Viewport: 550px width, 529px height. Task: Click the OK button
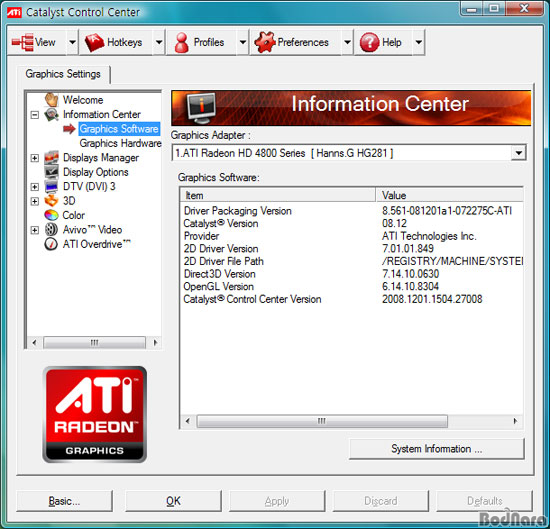pyautogui.click(x=173, y=501)
